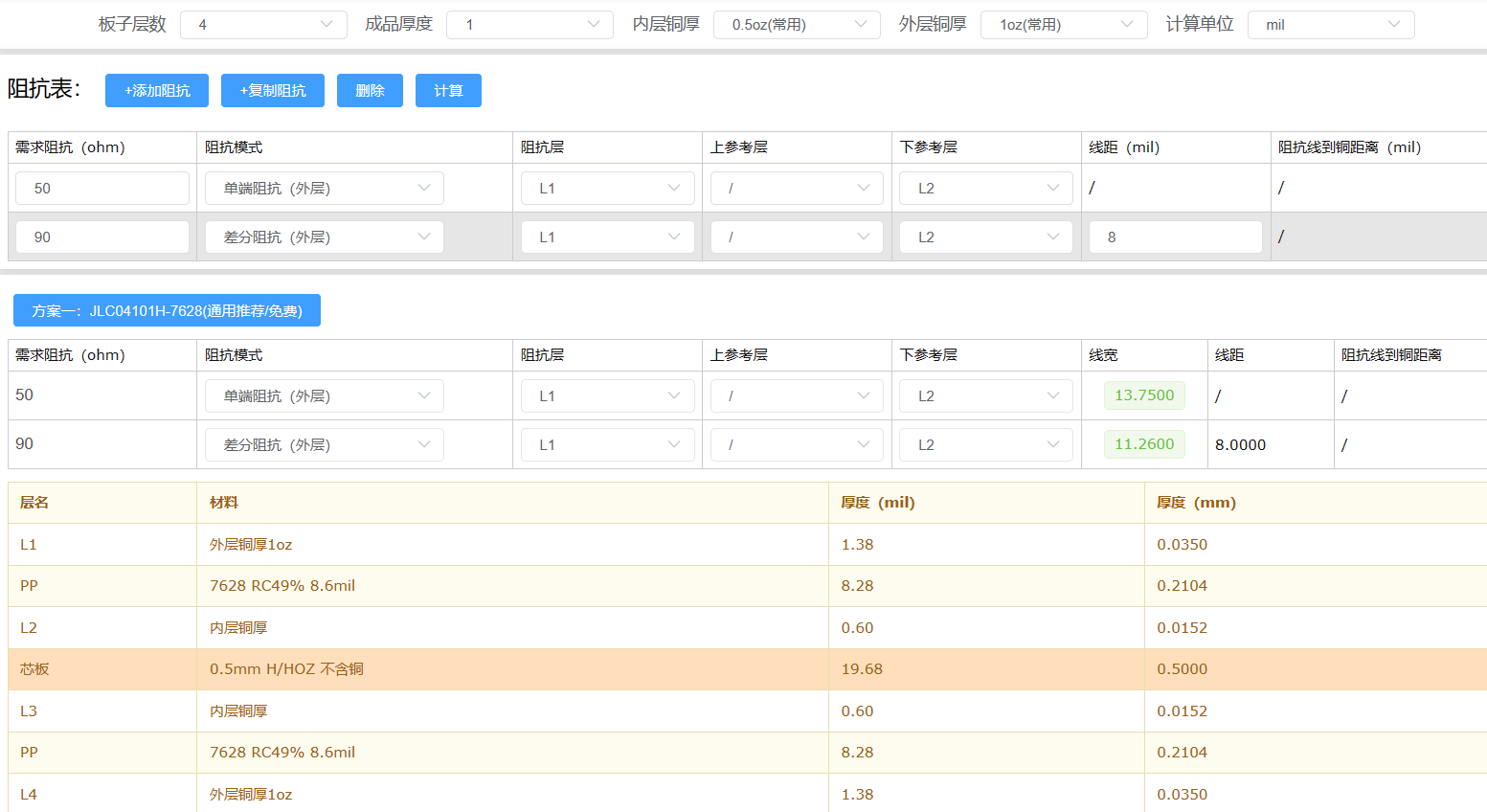This screenshot has width=1487, height=812.
Task: Open 单端阻抗(外层) dropdown in 方案一 results
Action: tap(325, 395)
